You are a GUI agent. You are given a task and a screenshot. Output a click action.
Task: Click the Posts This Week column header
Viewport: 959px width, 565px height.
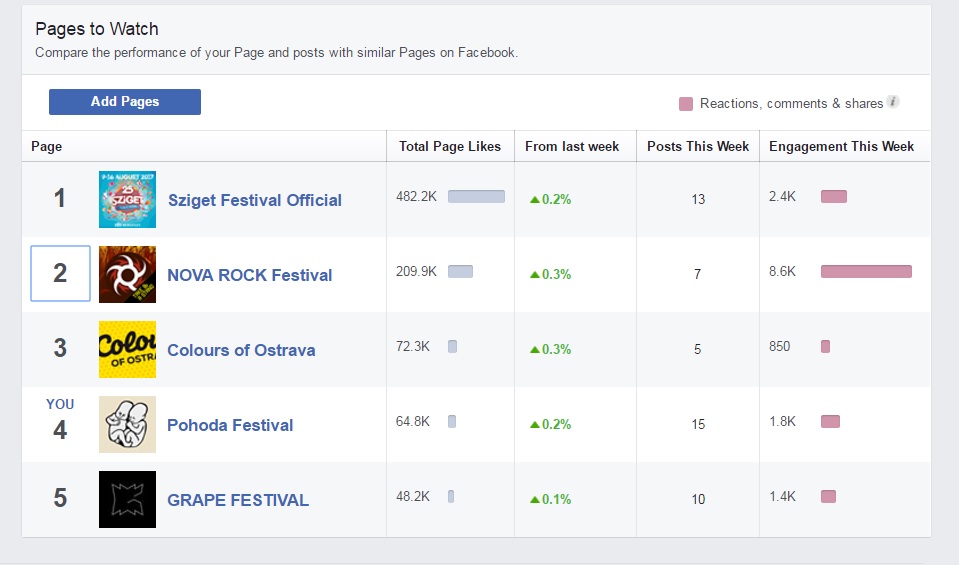coord(698,147)
